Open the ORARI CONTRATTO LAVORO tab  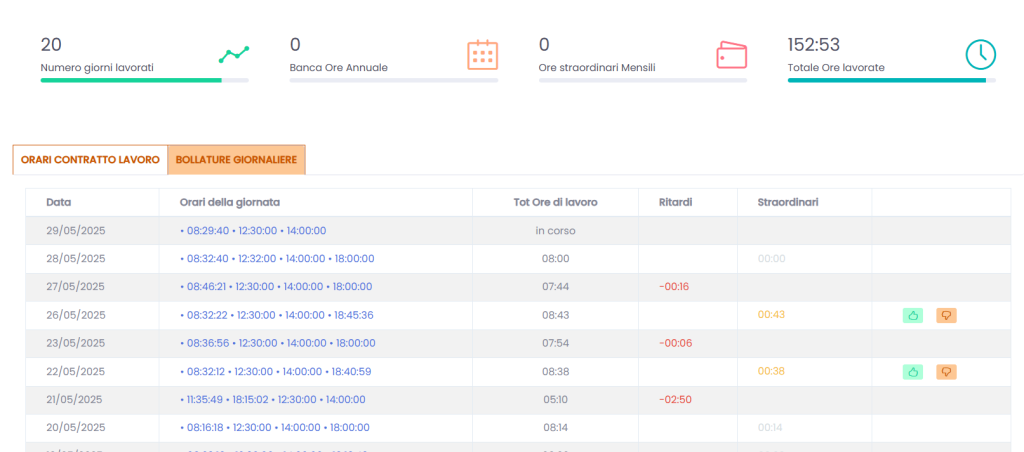[90, 160]
